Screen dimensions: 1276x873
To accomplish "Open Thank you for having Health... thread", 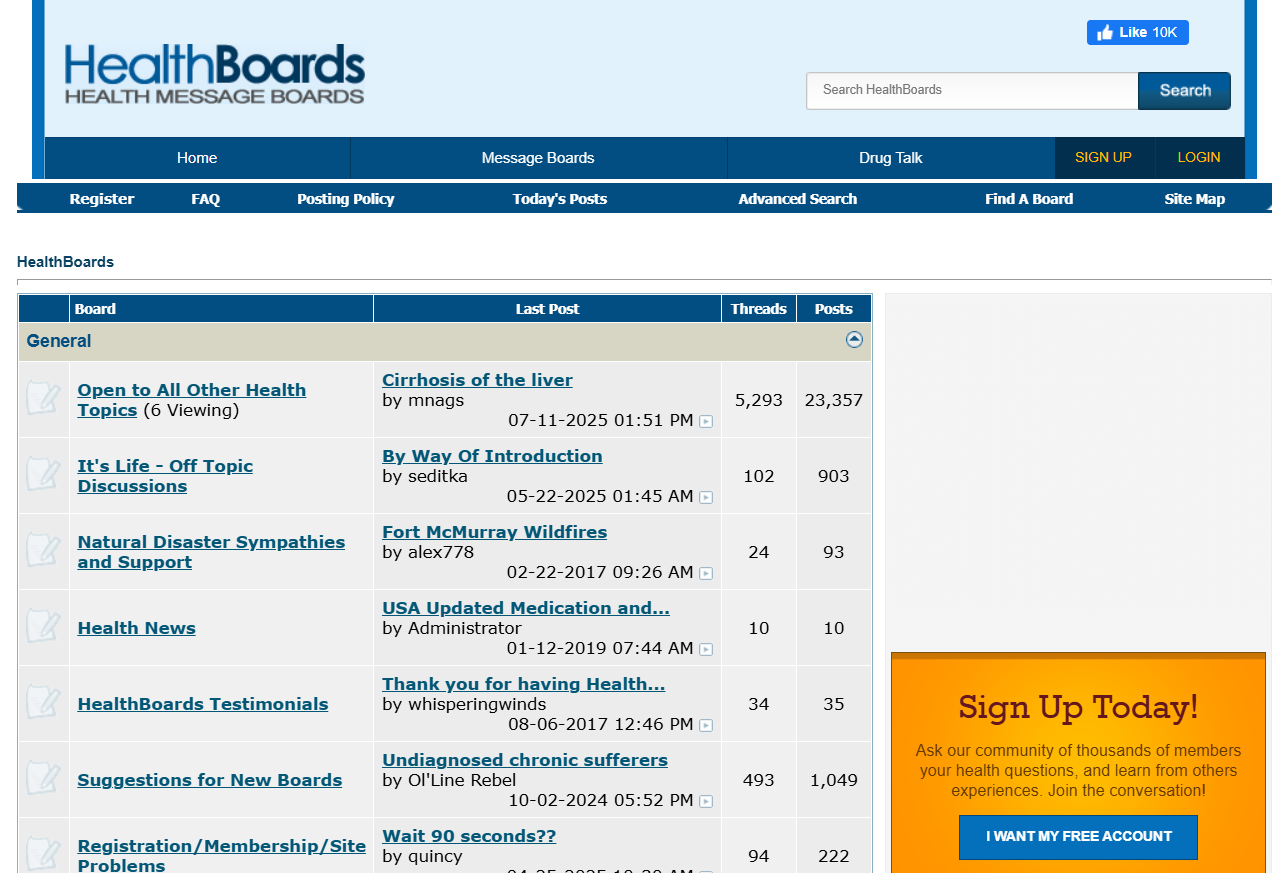I will click(x=523, y=684).
